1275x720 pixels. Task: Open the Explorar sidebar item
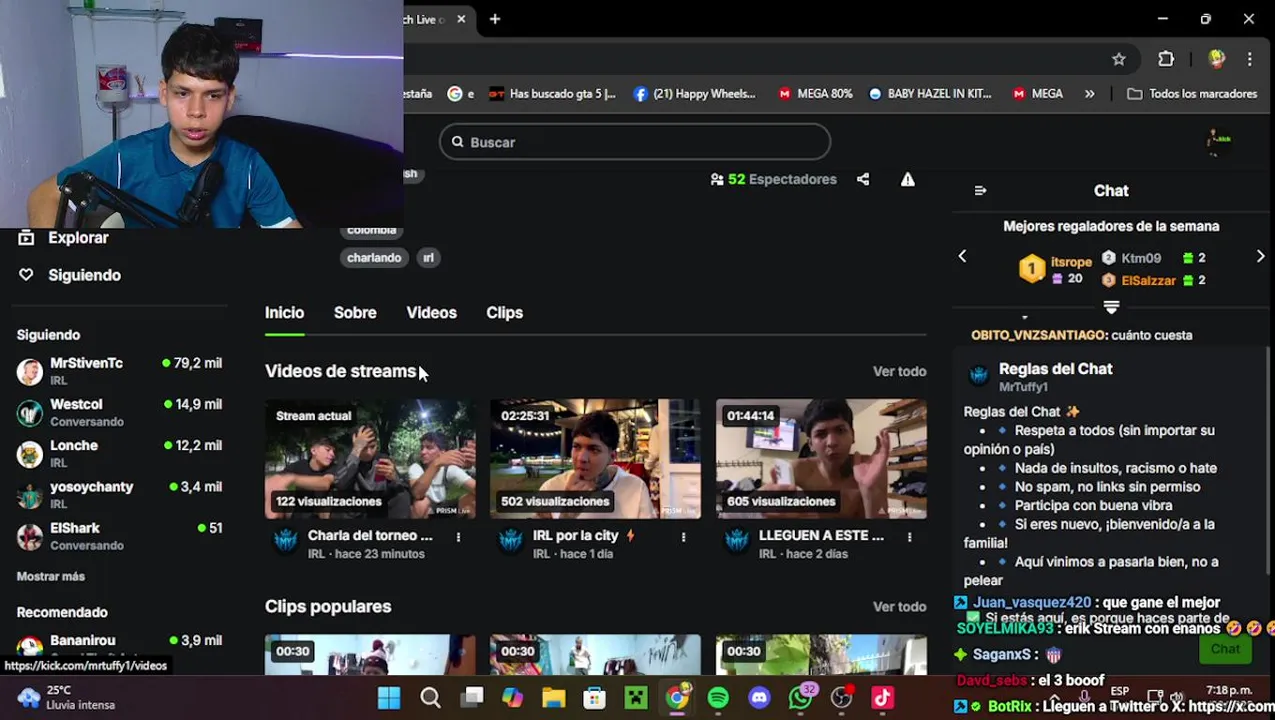[x=63, y=238]
